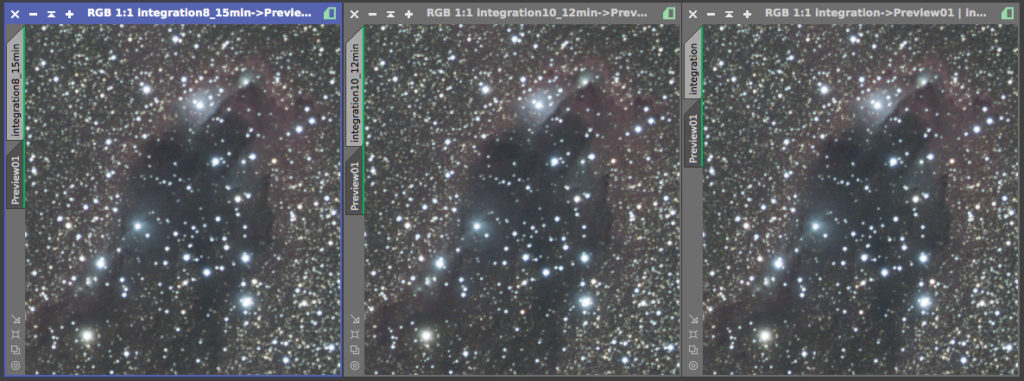Click the square fit-view icon in integration10_12min window

tap(355, 334)
